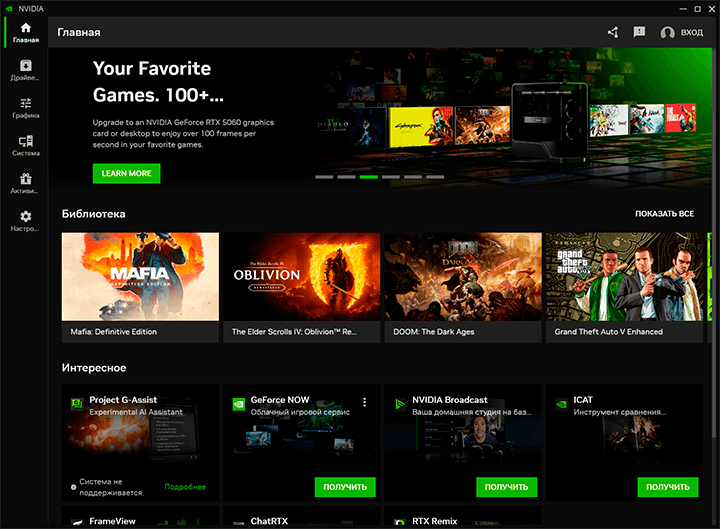Open the ChatRTX card
The image size is (720, 529).
click(302, 516)
